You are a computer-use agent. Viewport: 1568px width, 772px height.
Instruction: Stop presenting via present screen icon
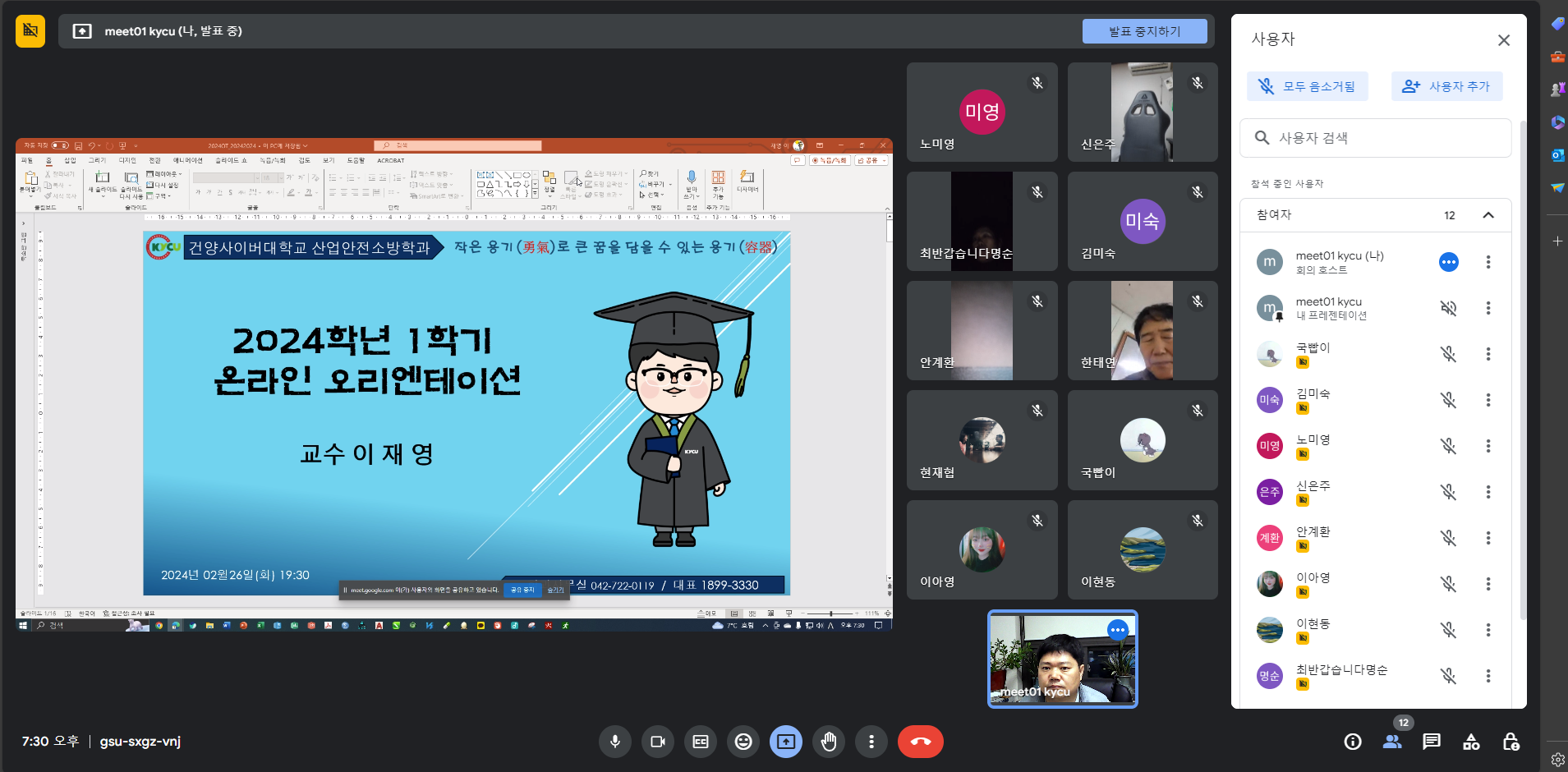pos(785,742)
